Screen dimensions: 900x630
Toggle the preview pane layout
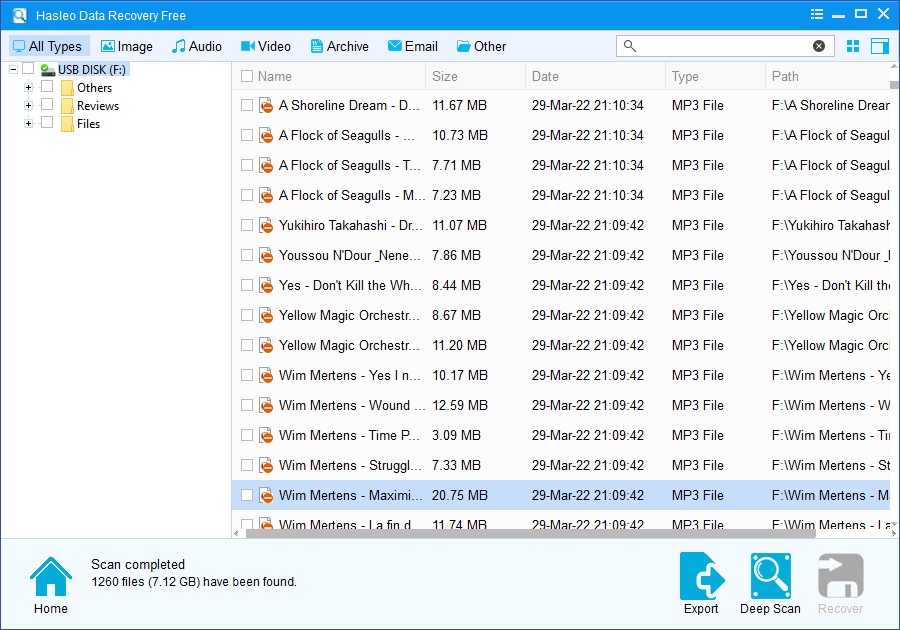click(x=879, y=46)
